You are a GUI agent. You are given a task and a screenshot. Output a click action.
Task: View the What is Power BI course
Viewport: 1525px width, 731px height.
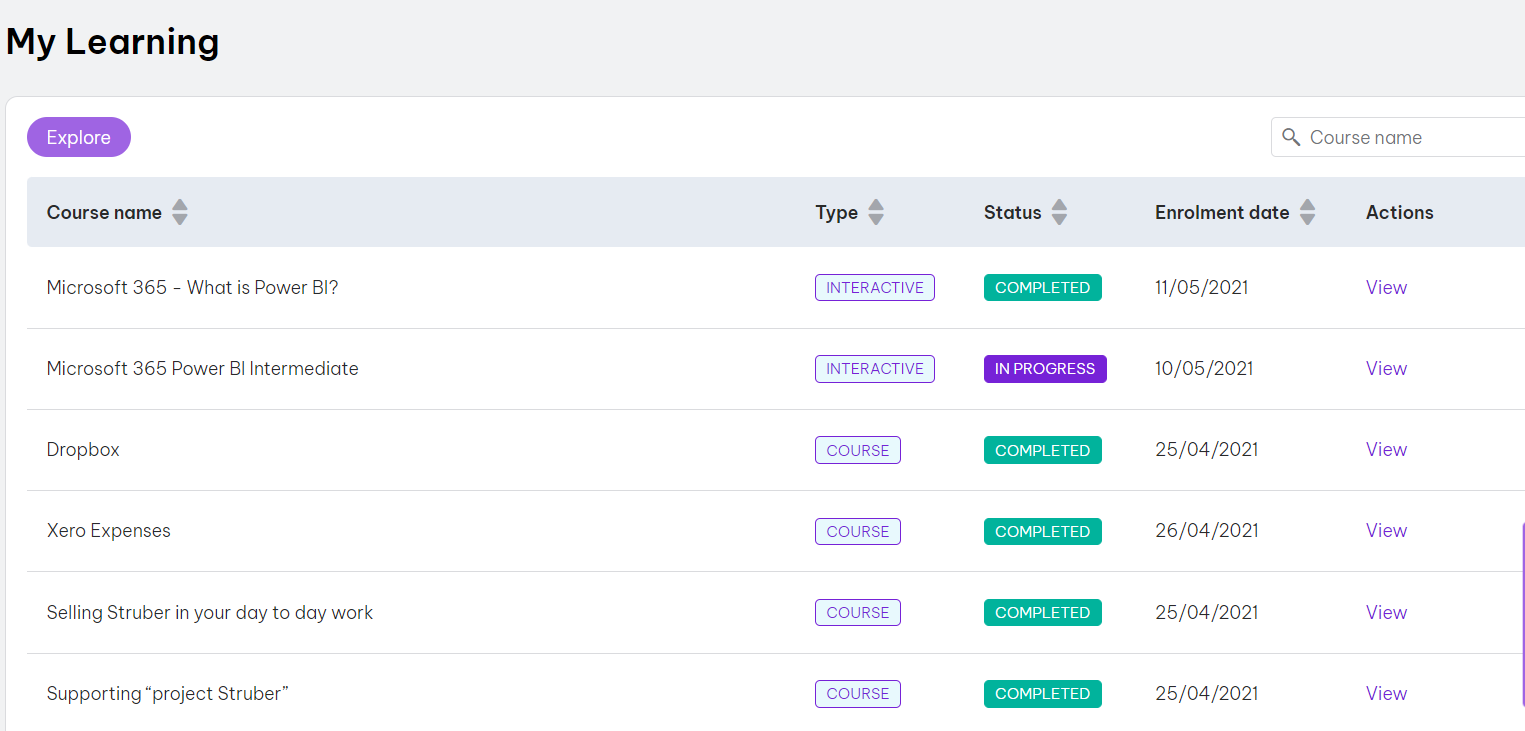(x=1386, y=287)
